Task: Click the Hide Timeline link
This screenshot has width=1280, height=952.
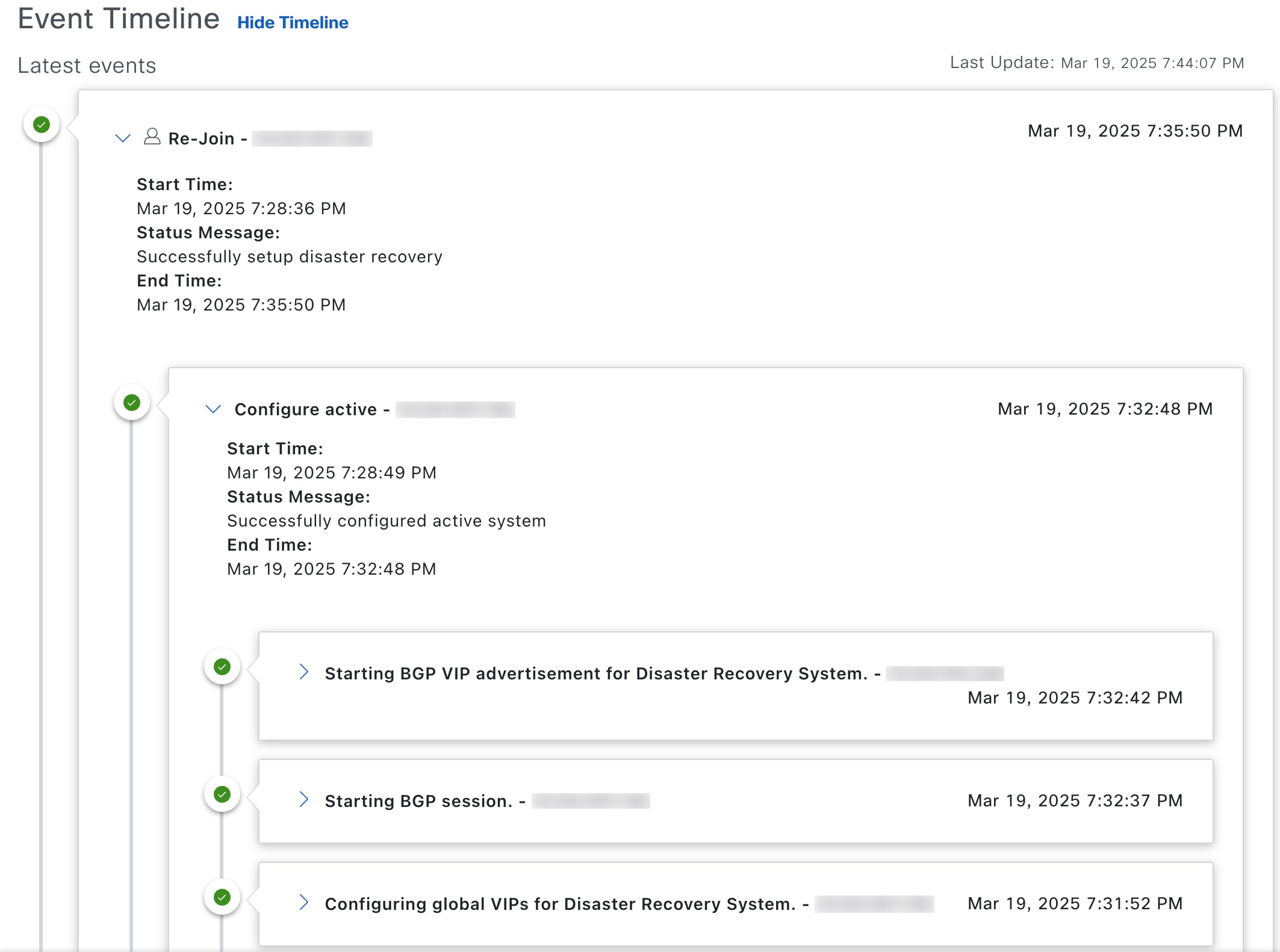Action: pos(293,23)
